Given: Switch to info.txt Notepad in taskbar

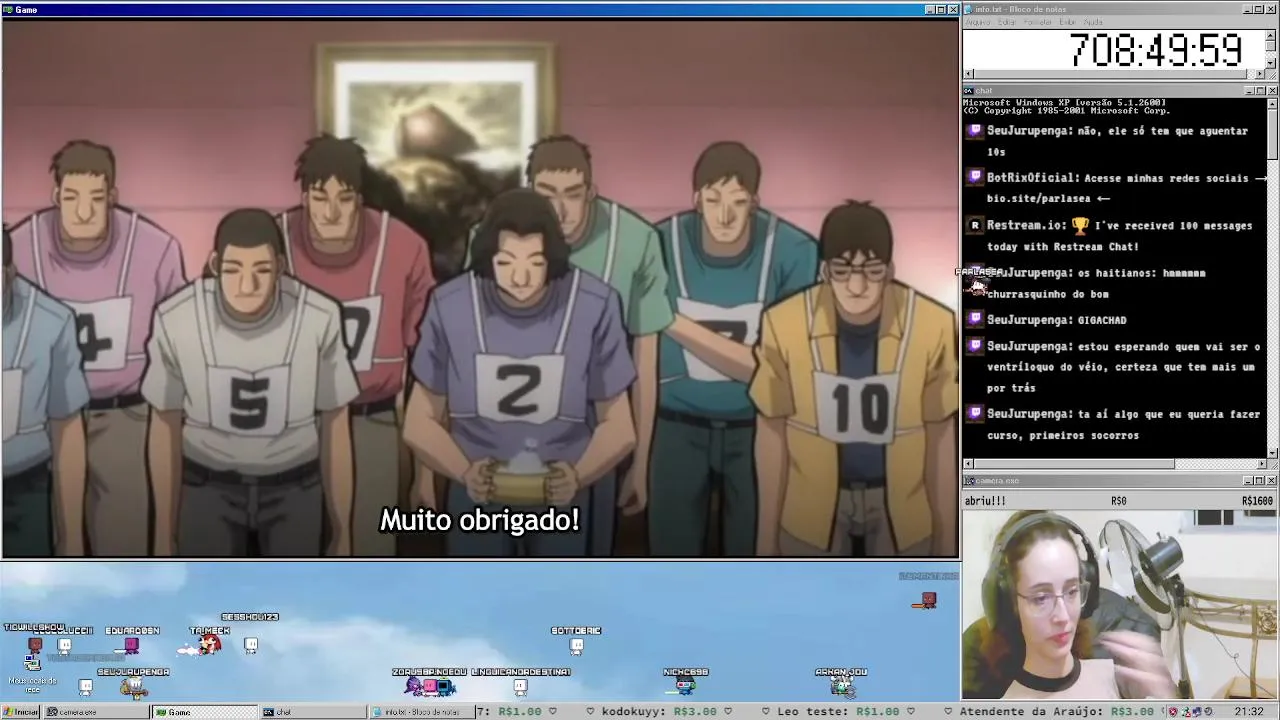Looking at the screenshot, I should tap(421, 712).
